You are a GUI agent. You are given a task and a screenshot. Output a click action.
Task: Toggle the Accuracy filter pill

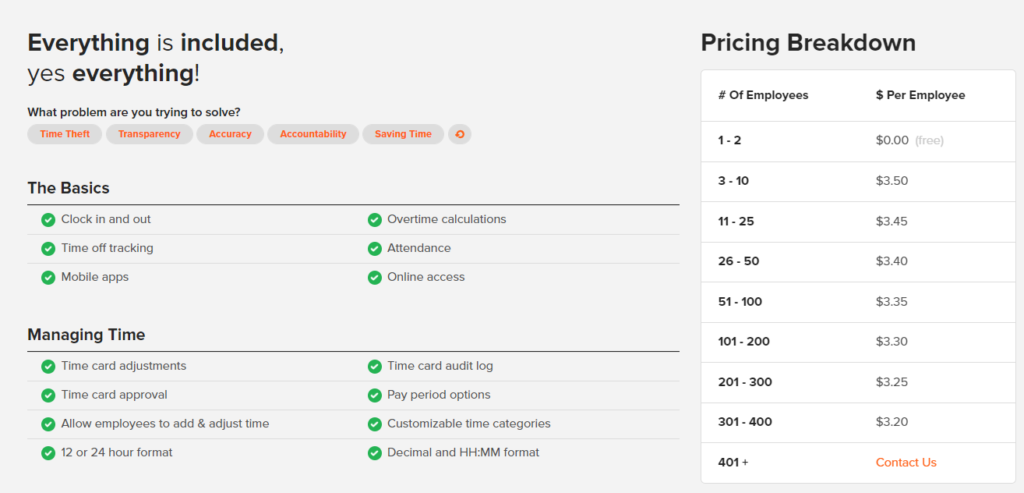[230, 134]
